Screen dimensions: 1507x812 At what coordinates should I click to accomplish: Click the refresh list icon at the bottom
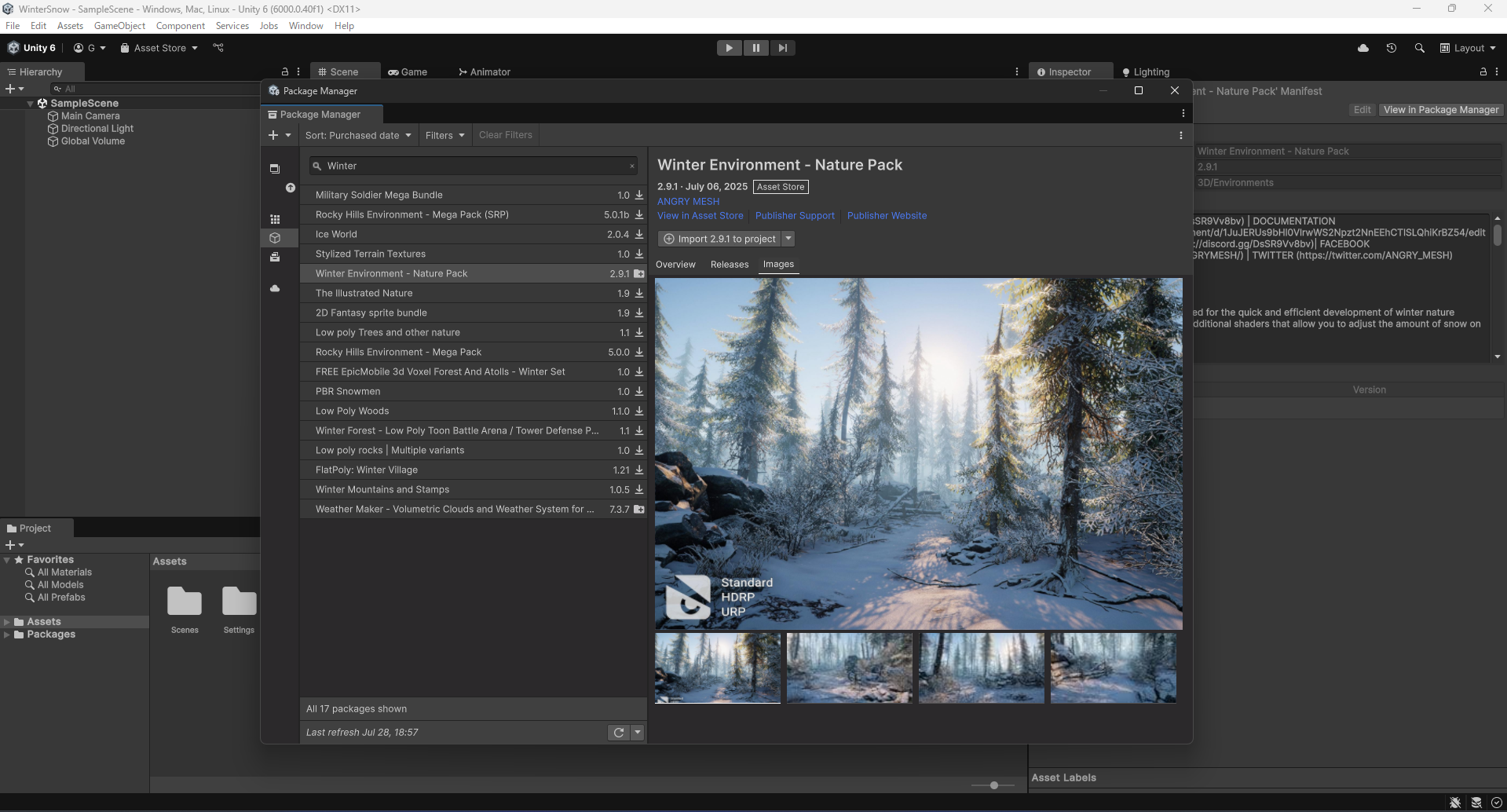click(x=619, y=733)
